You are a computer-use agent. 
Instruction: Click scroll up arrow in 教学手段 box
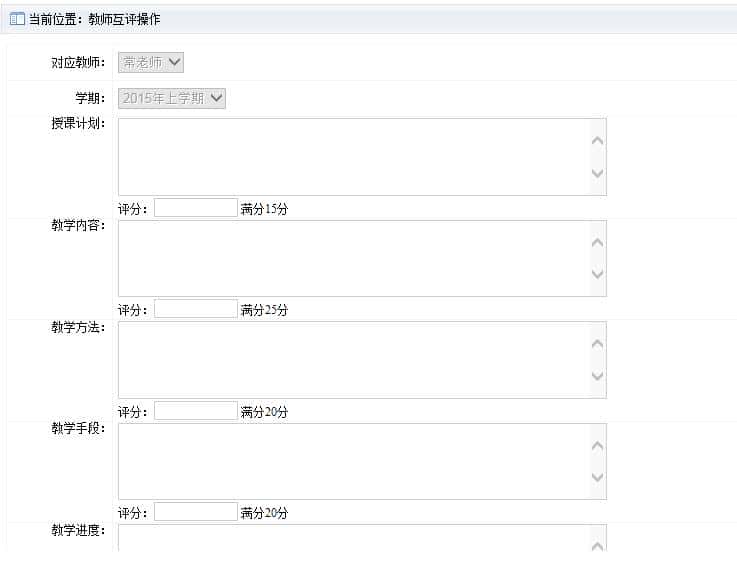(597, 445)
